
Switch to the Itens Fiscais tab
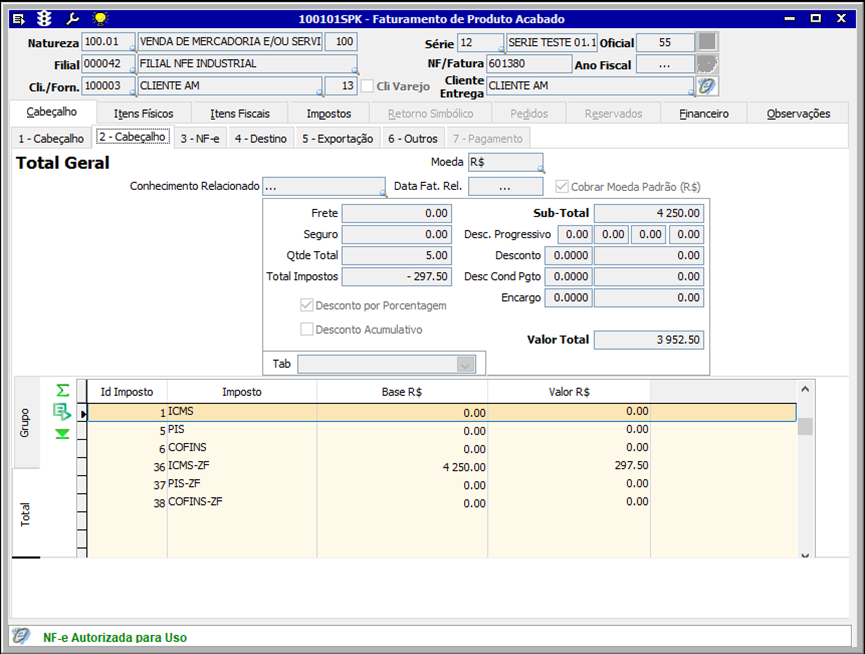tap(239, 113)
